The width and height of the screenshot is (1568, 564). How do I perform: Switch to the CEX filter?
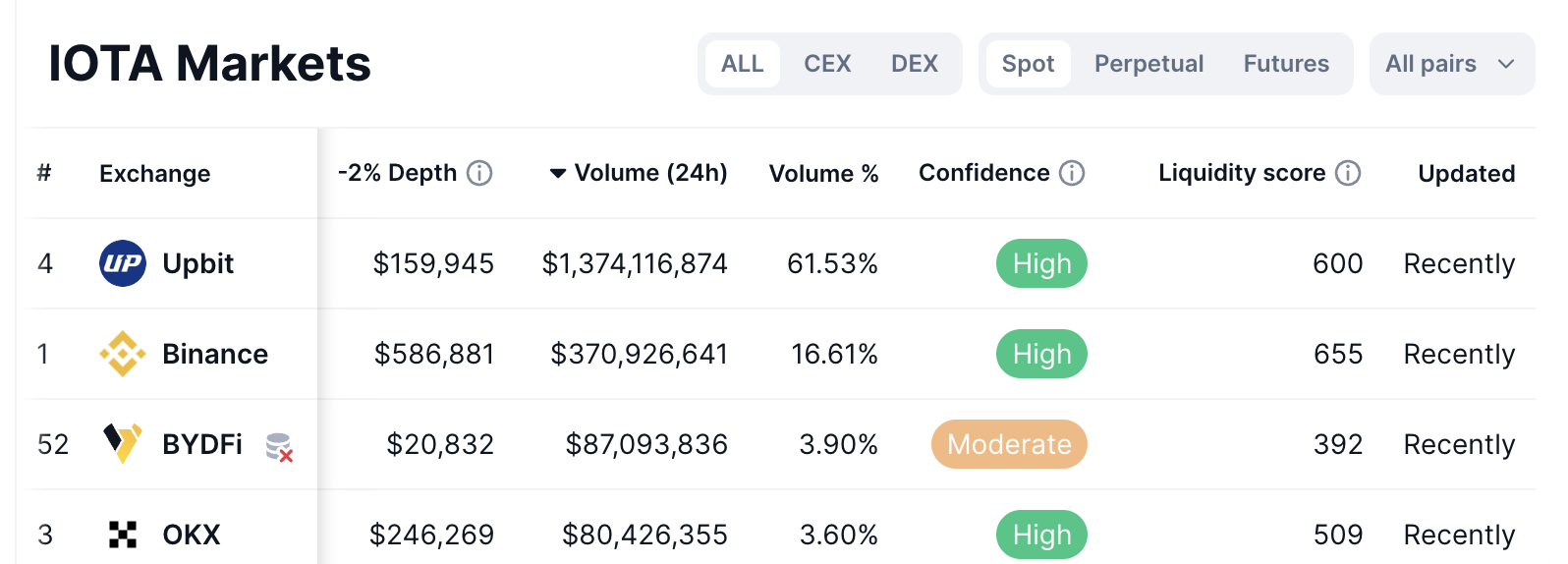click(827, 64)
